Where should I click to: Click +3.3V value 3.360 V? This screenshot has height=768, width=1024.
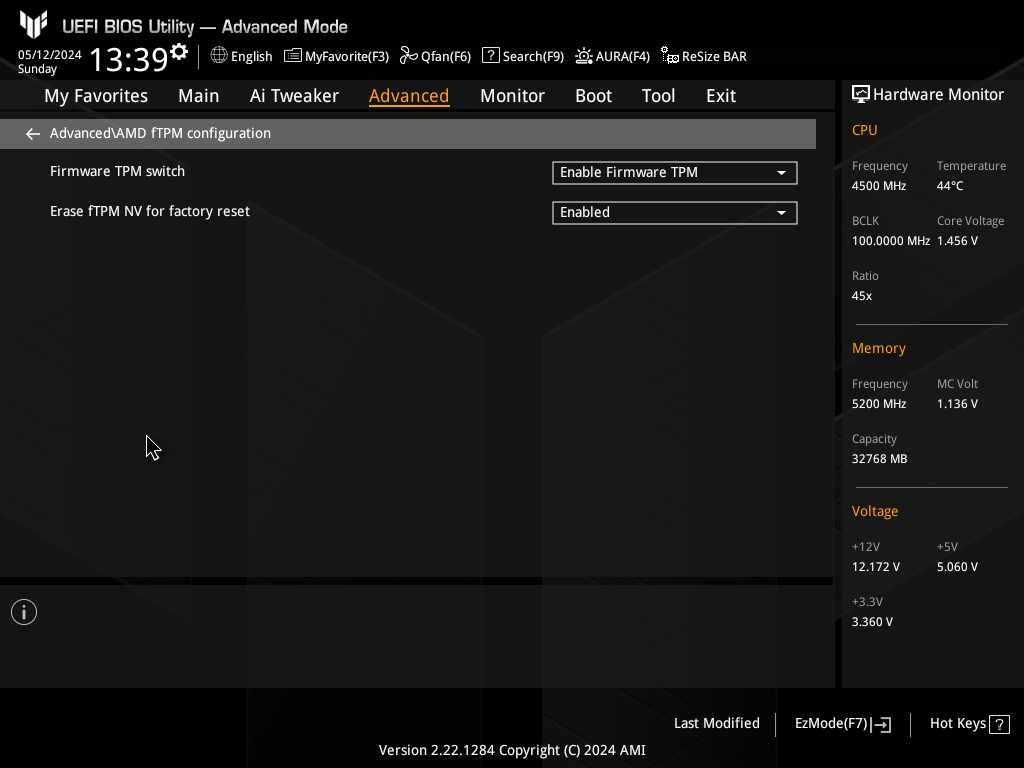pyautogui.click(x=872, y=622)
